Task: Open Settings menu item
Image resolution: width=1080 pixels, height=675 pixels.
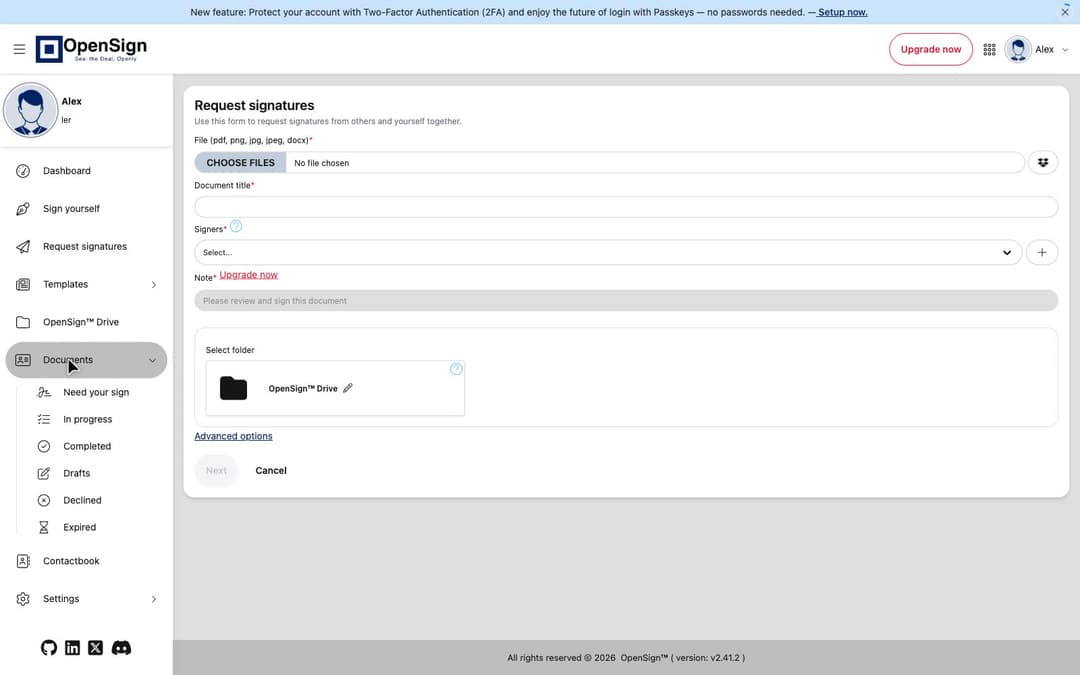Action: pyautogui.click(x=61, y=599)
